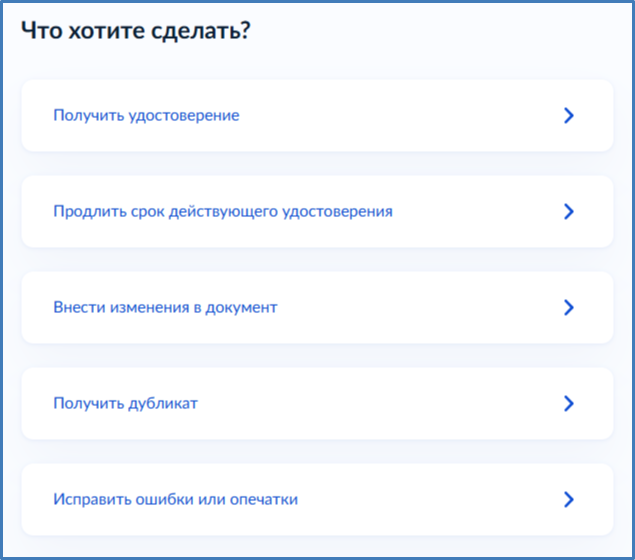Choose the 'Внести изменения в документ' text

click(165, 308)
